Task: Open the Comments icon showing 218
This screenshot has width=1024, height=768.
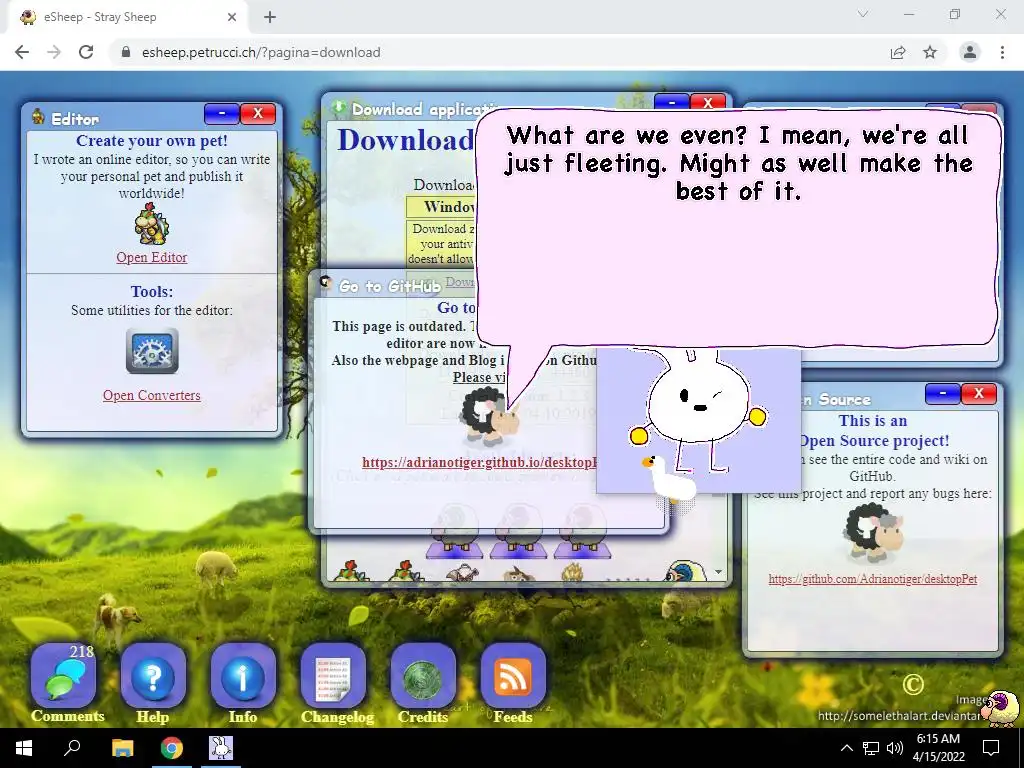Action: [x=64, y=677]
